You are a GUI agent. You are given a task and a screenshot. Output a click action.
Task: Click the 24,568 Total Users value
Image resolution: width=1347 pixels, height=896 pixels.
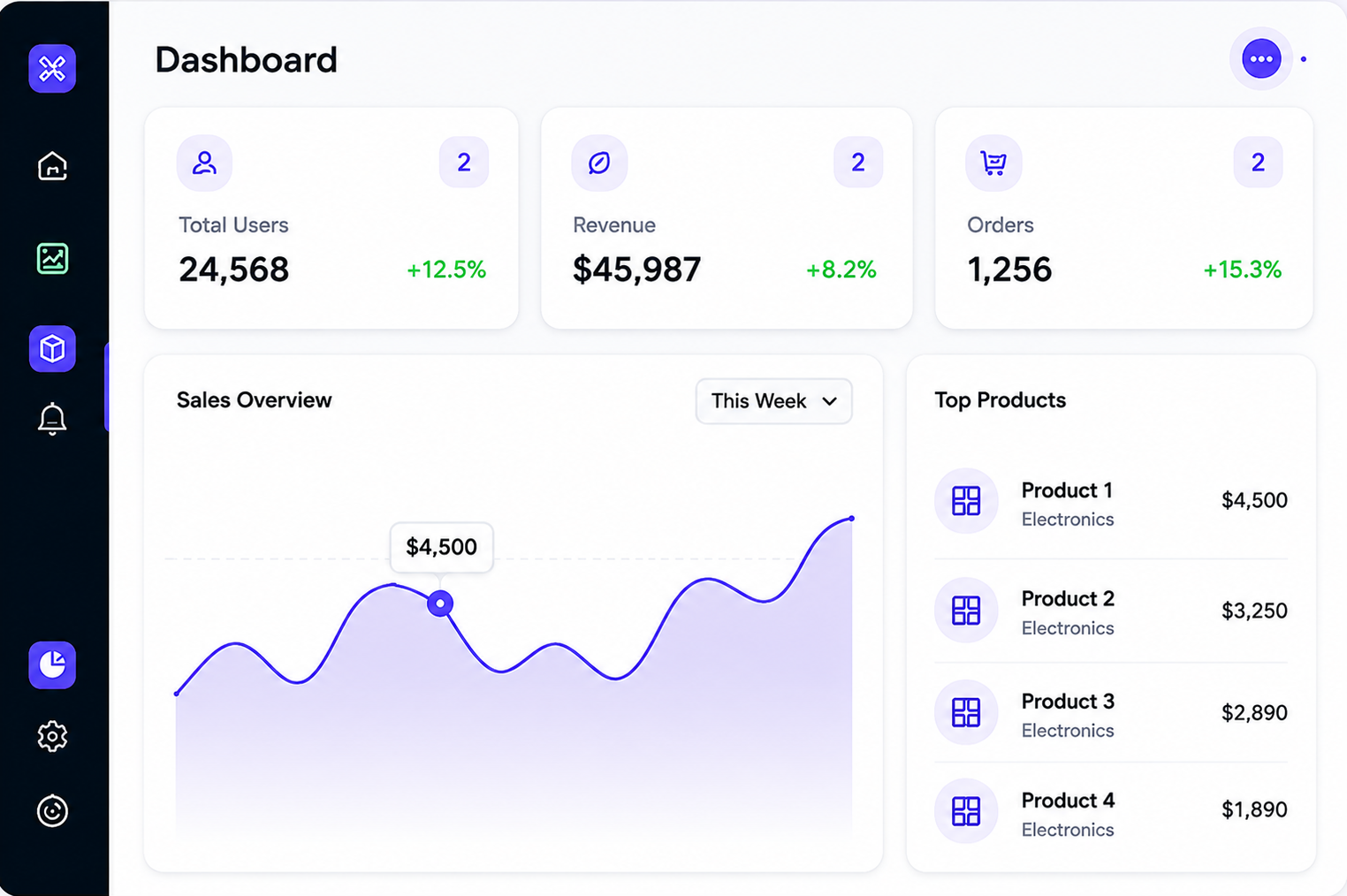coord(233,270)
